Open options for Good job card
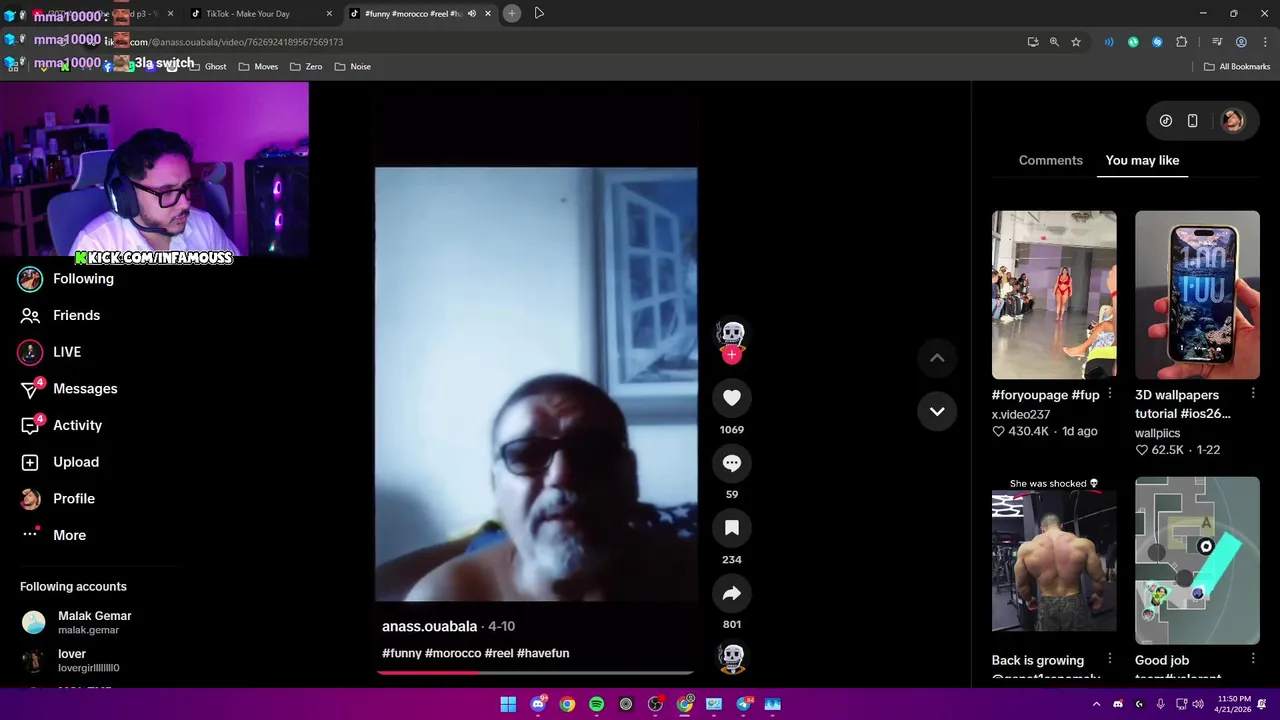This screenshot has height=720, width=1280. 1253,659
